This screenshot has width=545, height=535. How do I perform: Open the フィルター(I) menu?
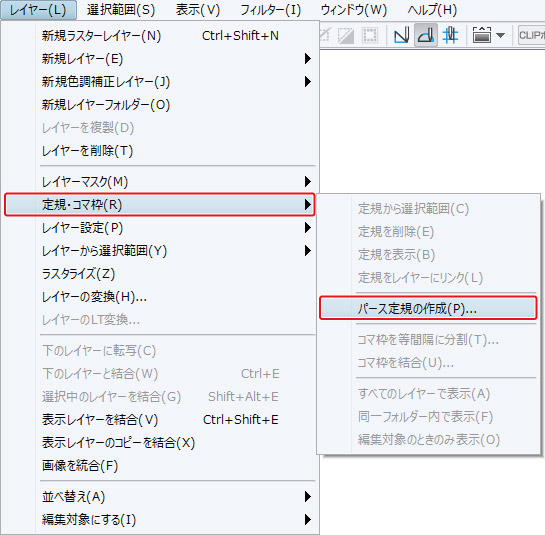click(x=270, y=10)
